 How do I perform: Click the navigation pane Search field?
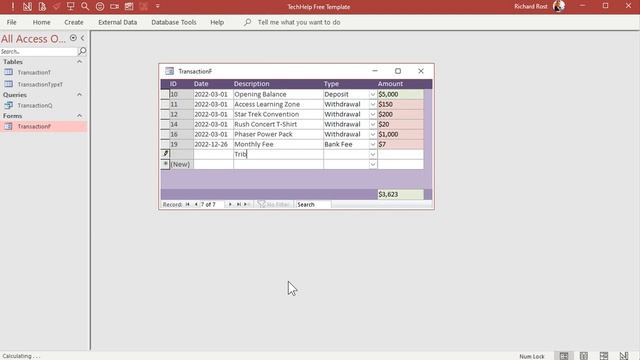(x=38, y=51)
